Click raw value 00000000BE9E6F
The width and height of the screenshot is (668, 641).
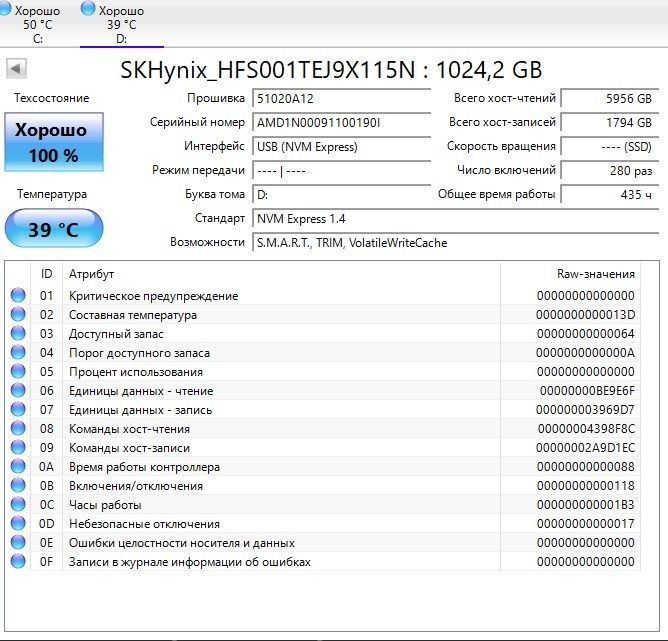pos(587,391)
